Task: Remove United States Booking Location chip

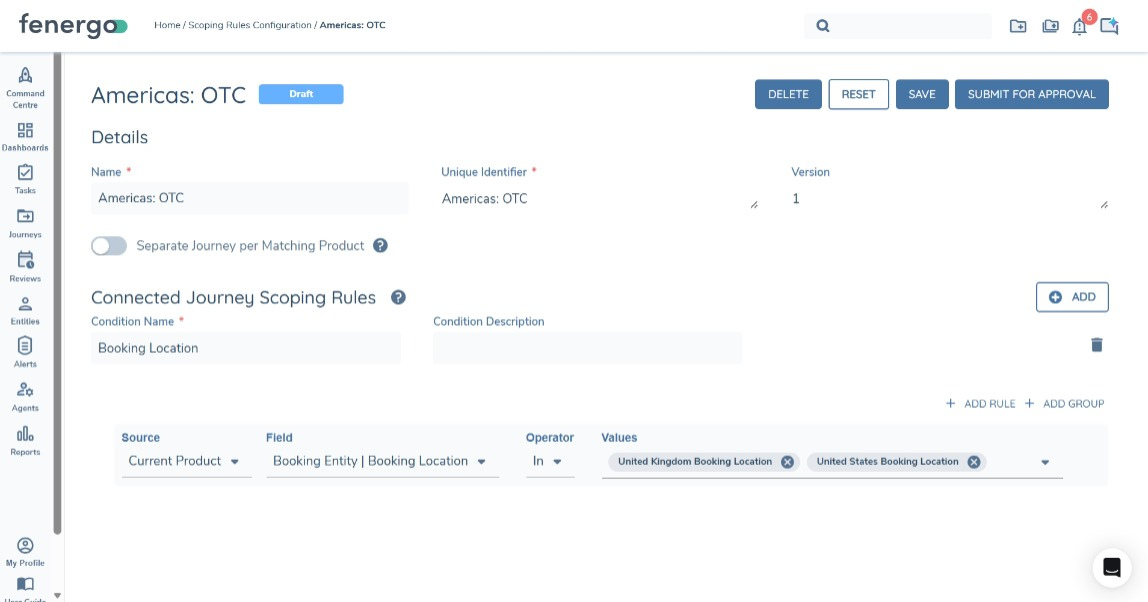Action: (973, 462)
